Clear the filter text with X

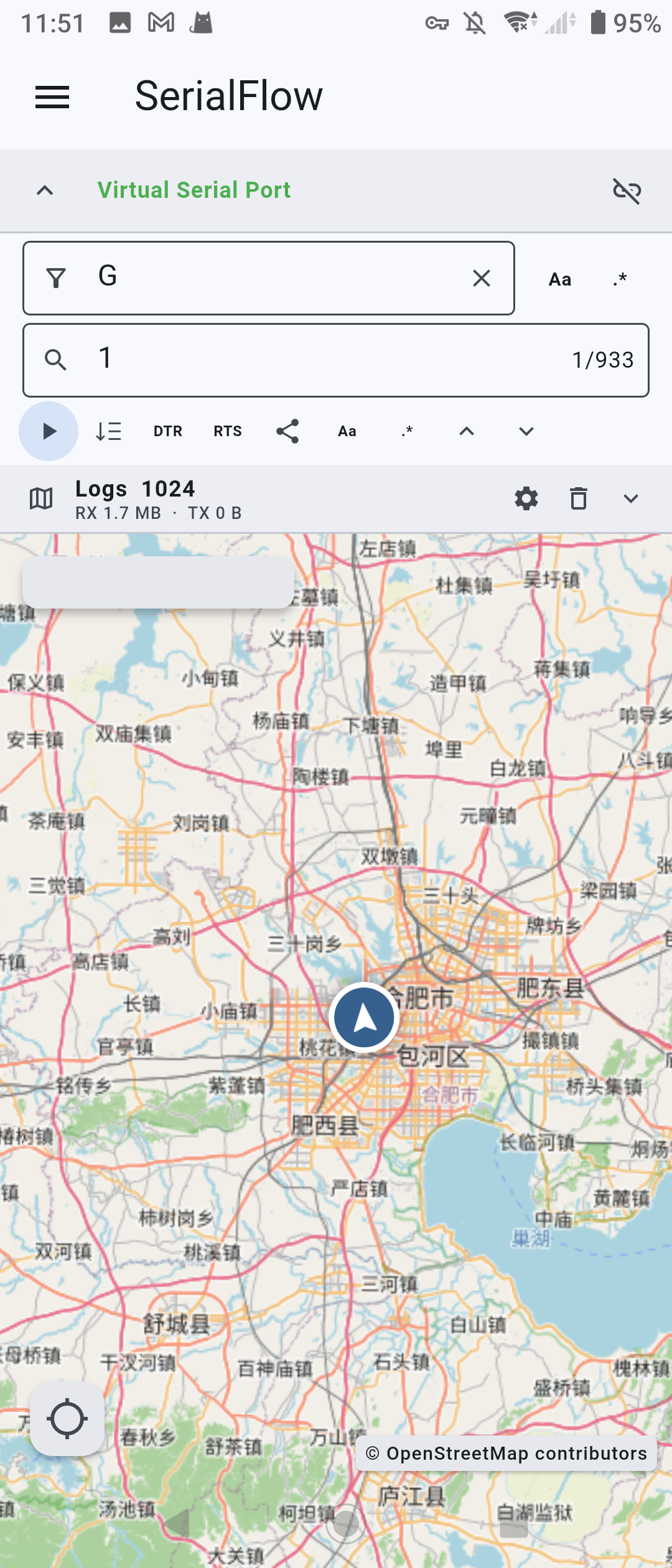(482, 278)
